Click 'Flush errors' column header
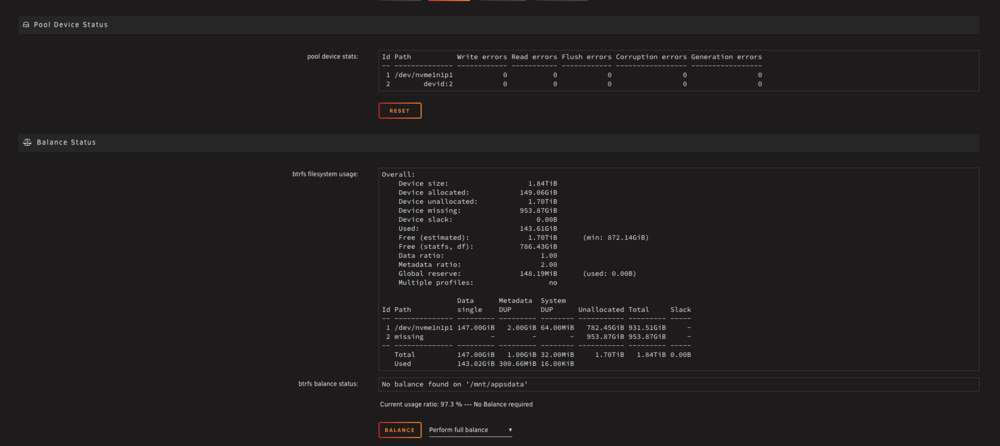The width and height of the screenshot is (1000, 446). (587, 57)
